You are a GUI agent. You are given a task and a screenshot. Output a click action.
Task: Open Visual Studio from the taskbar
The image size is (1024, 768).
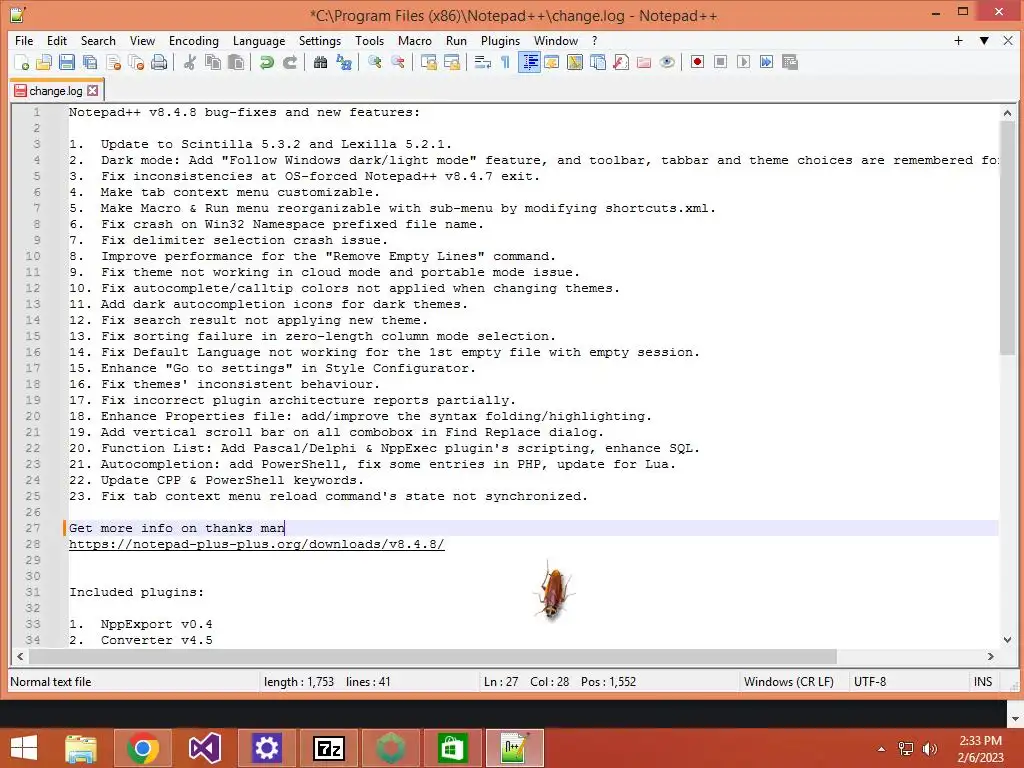205,748
